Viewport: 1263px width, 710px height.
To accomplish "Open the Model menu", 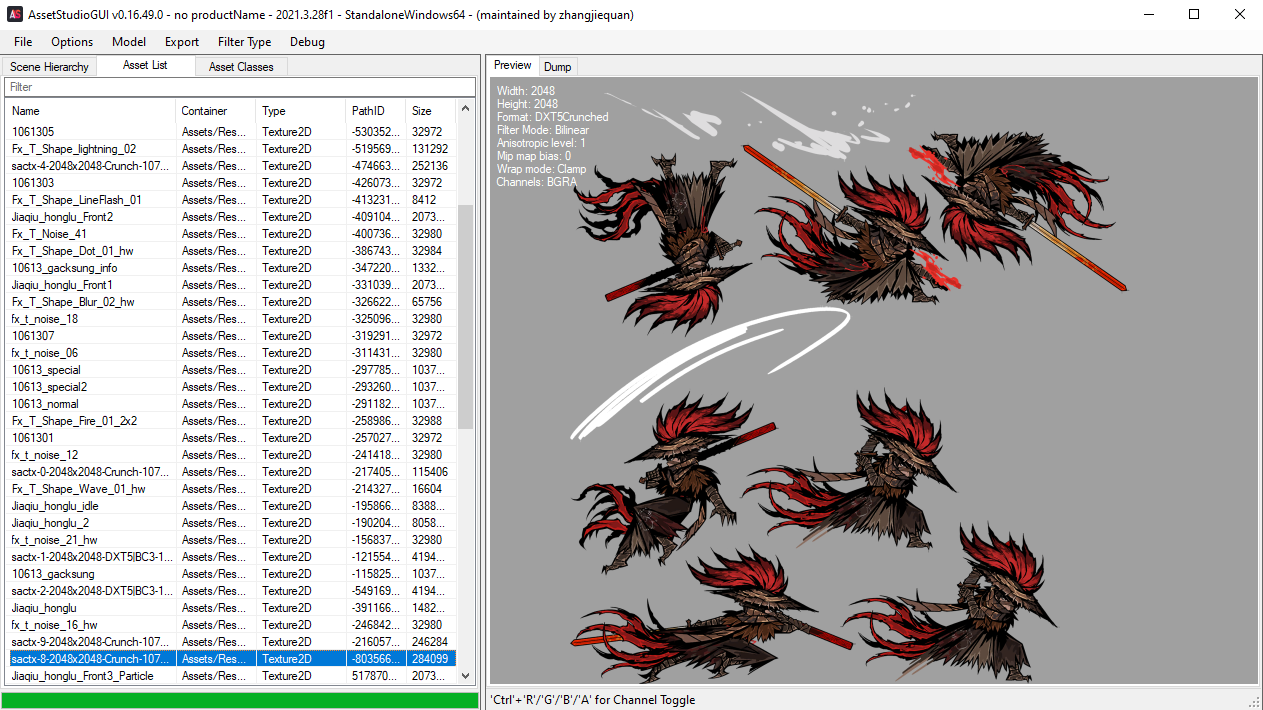I will (129, 42).
